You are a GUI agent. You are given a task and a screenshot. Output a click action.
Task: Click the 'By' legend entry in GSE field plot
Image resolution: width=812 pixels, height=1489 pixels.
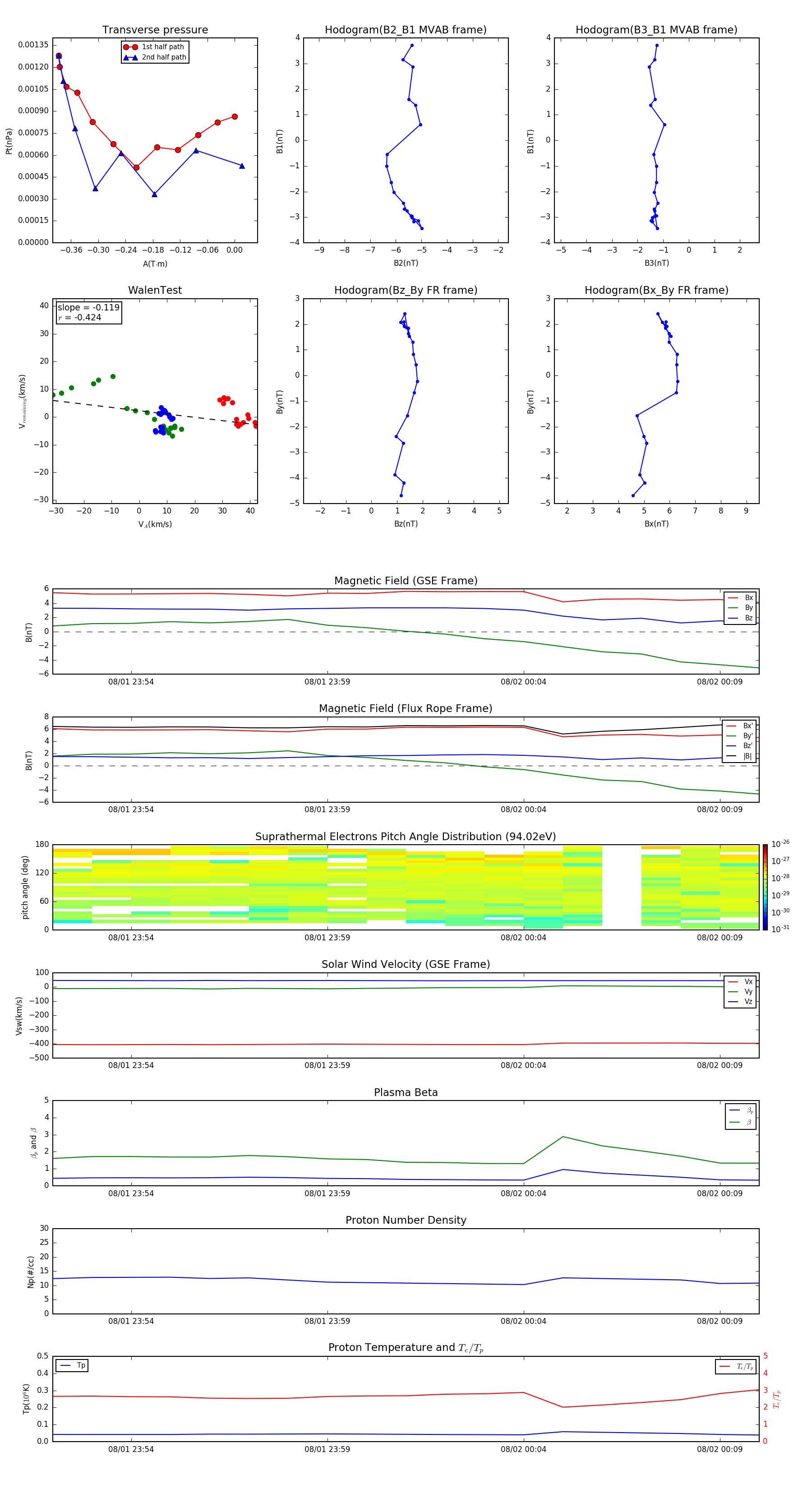740,608
